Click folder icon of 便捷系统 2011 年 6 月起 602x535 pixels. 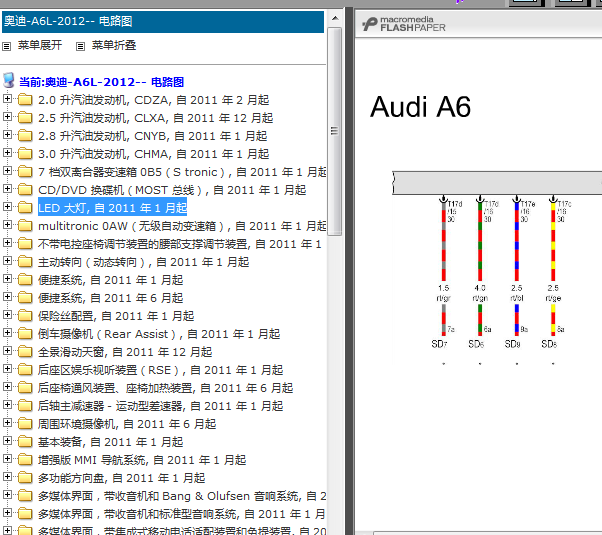25,298
